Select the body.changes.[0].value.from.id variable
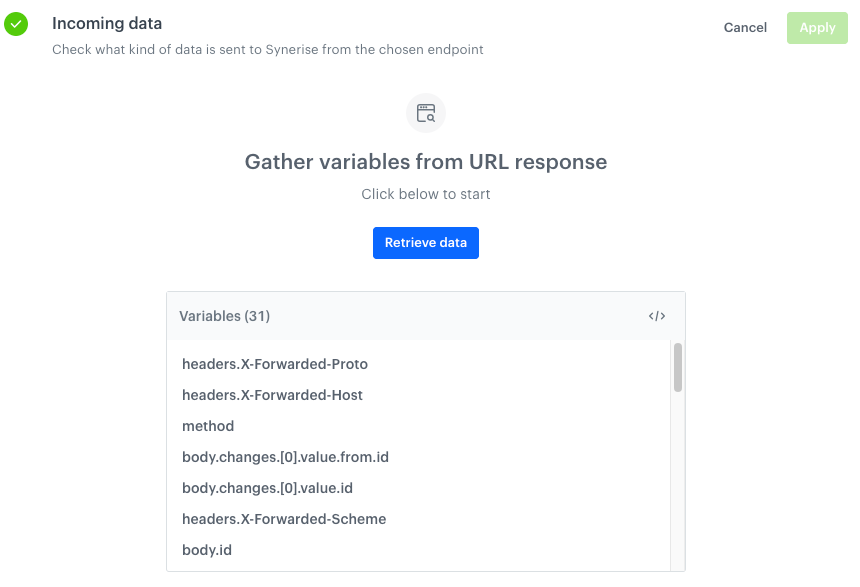Screen dimensions: 860x587 [x=285, y=457]
